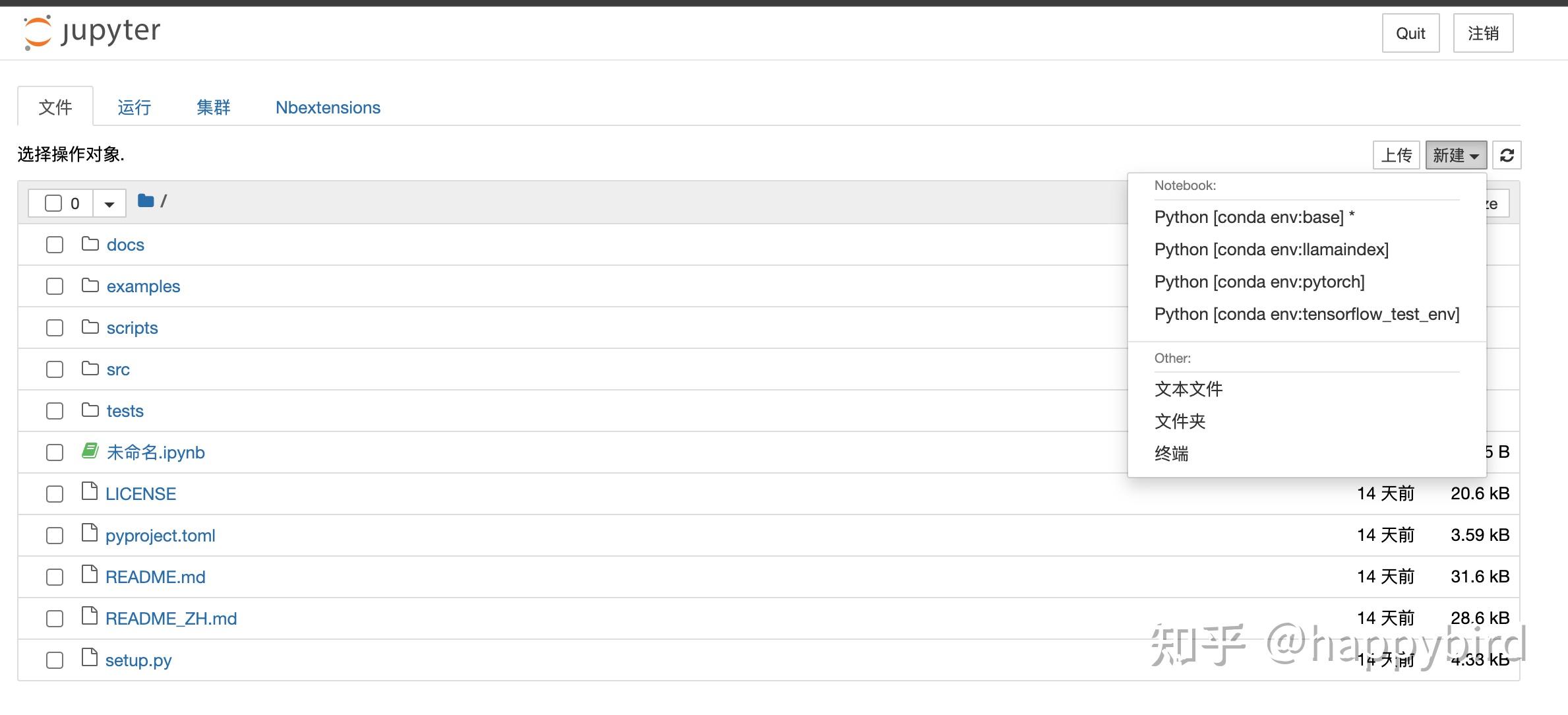Screen dimensions: 1568x715
Task: Select Python [conda env:pytorch] kernel
Action: tap(1259, 281)
